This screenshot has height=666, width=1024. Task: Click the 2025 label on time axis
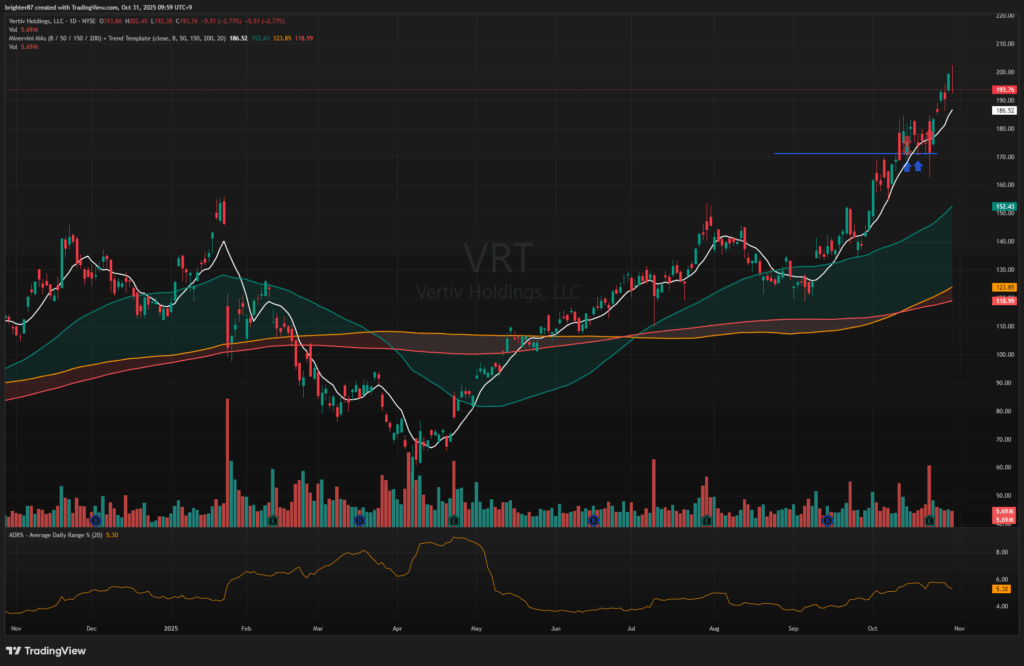[x=168, y=630]
